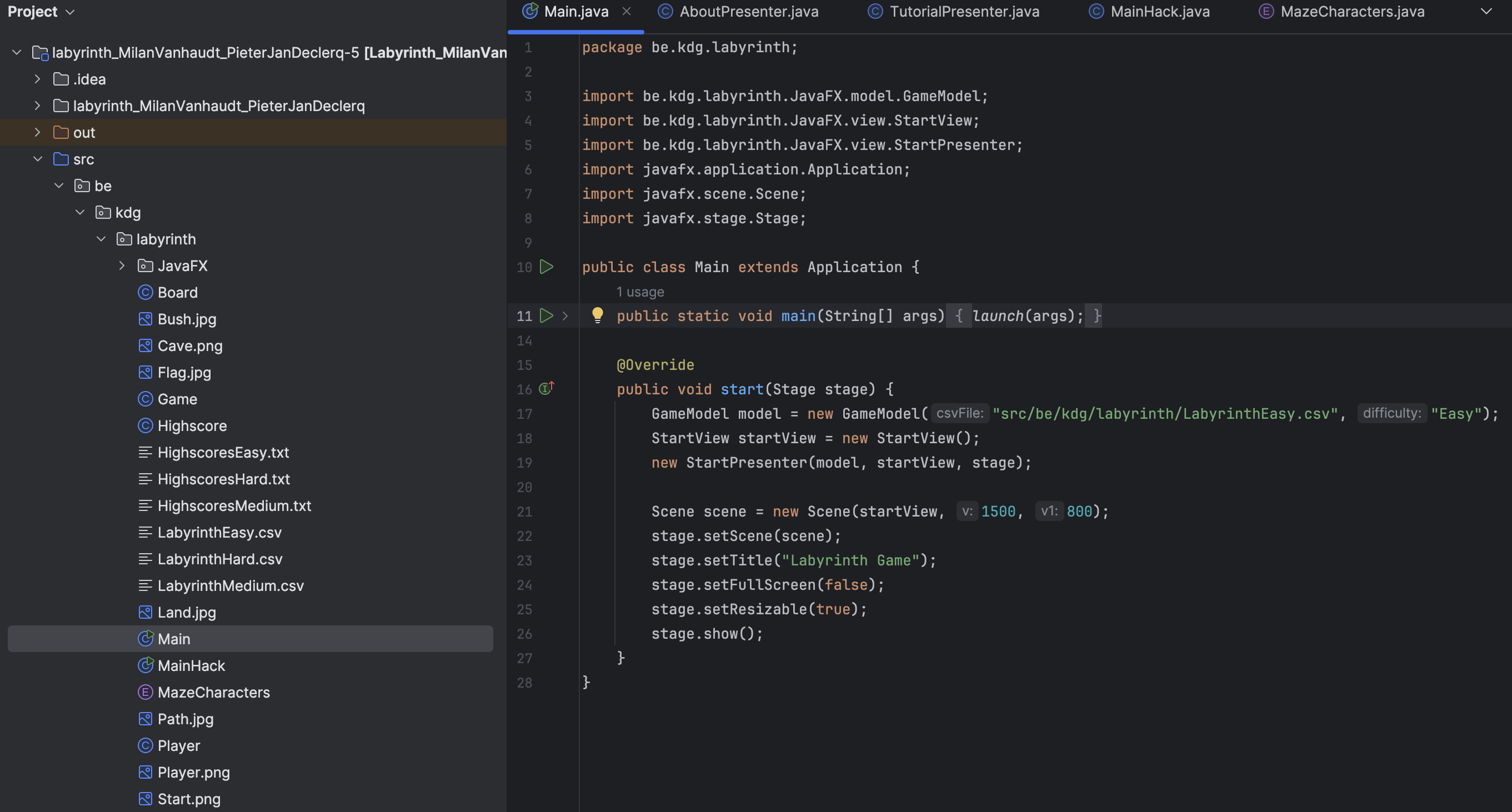Open the MazeCharacters enum in project tree

pyautogui.click(x=213, y=693)
